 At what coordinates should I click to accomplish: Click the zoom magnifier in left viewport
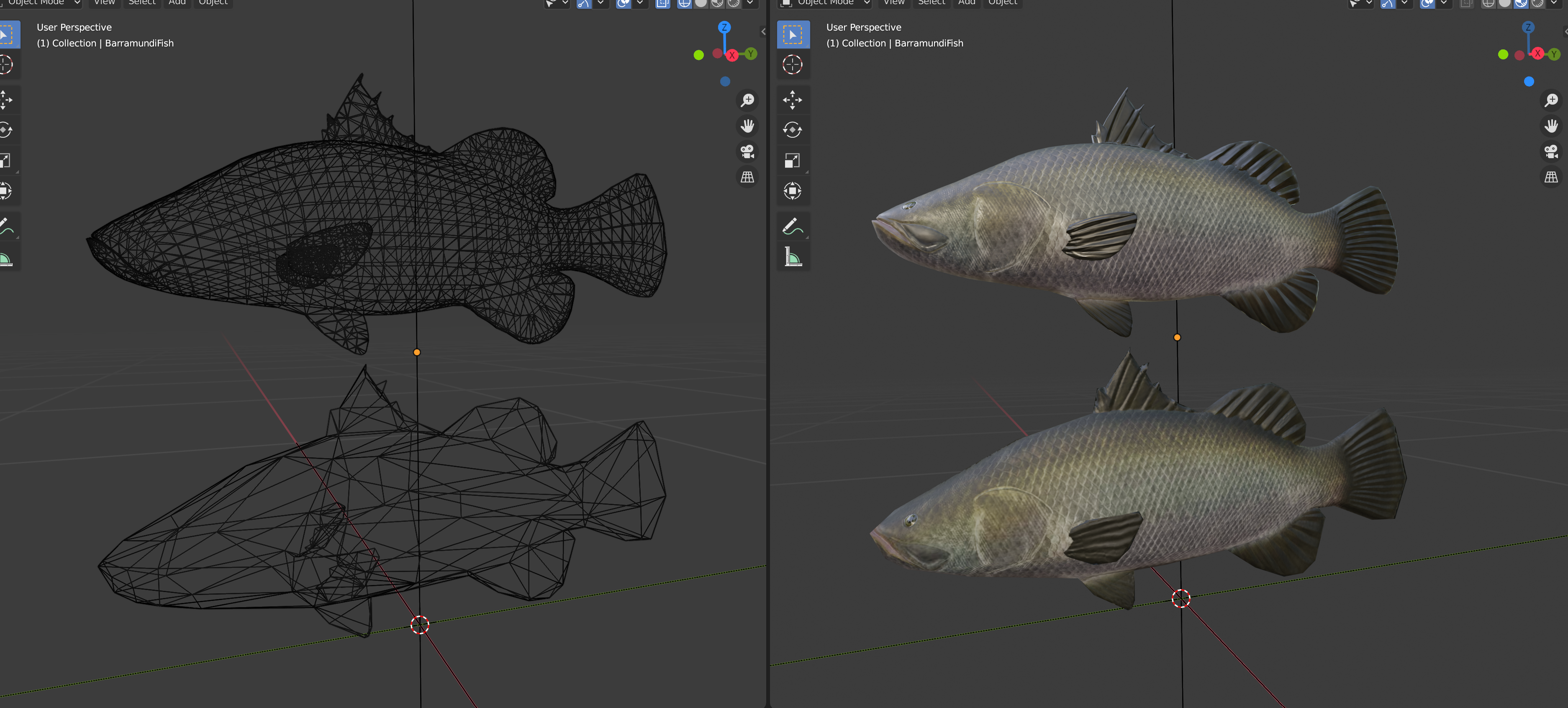(747, 100)
